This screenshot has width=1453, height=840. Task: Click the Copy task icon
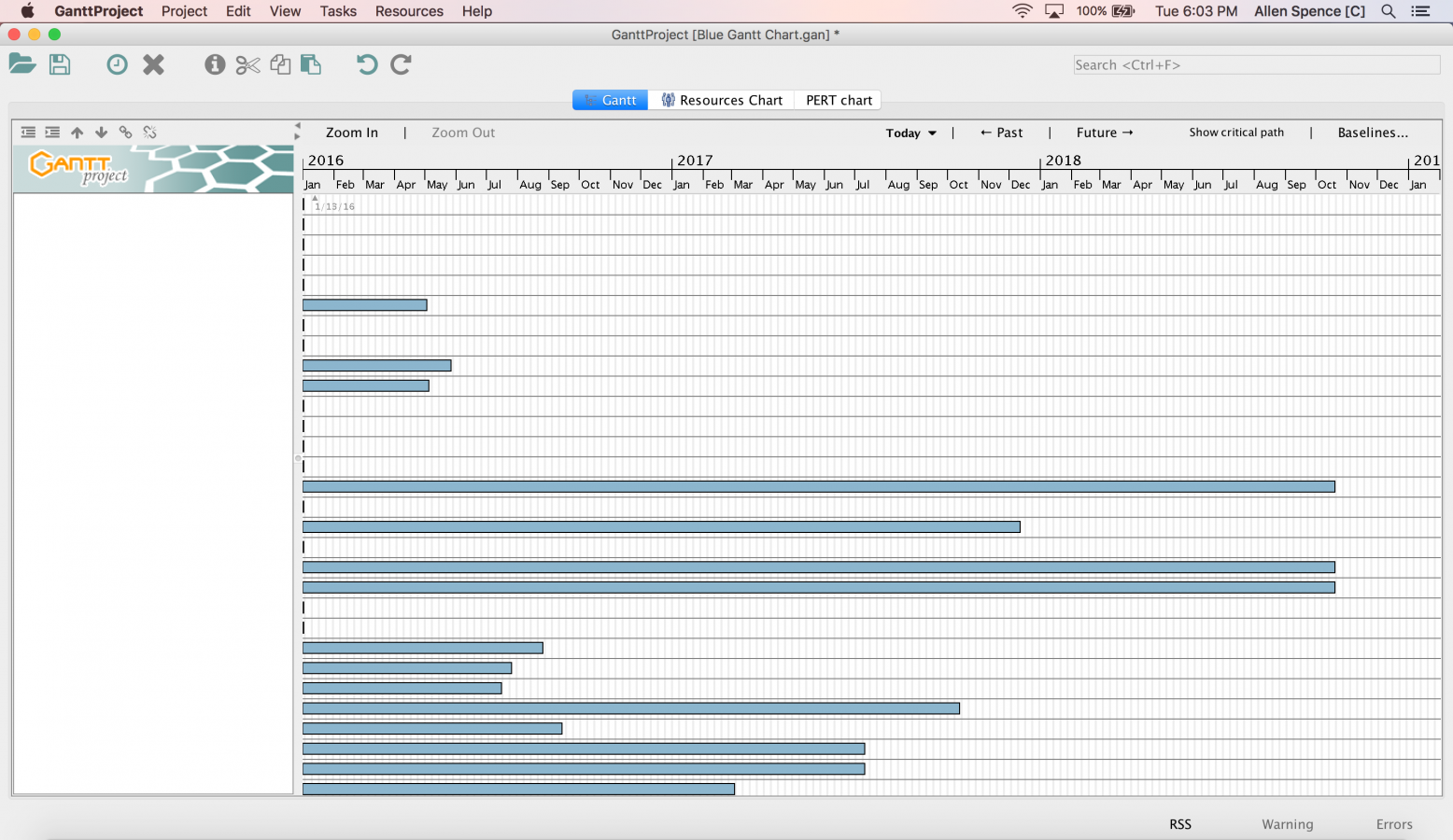pos(281,64)
